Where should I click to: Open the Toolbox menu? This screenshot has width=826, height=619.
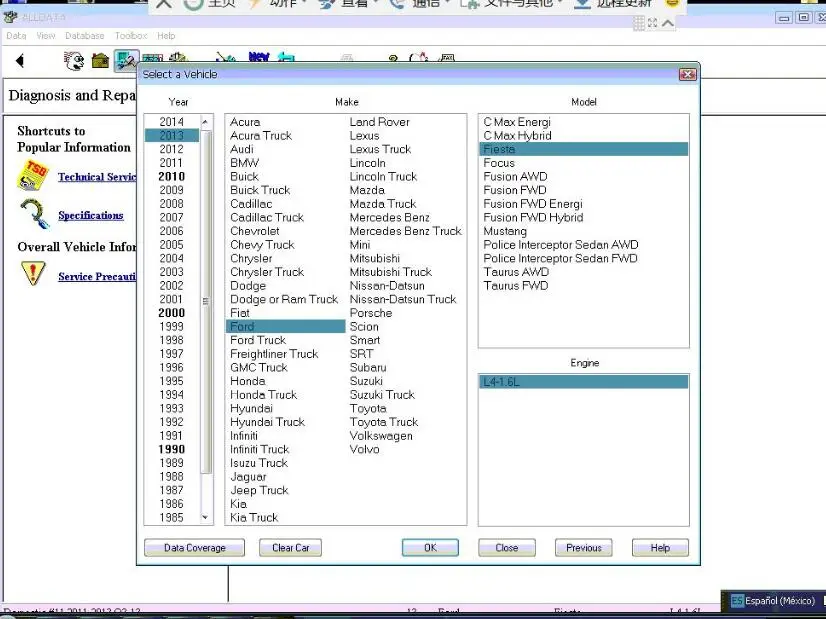tap(131, 35)
